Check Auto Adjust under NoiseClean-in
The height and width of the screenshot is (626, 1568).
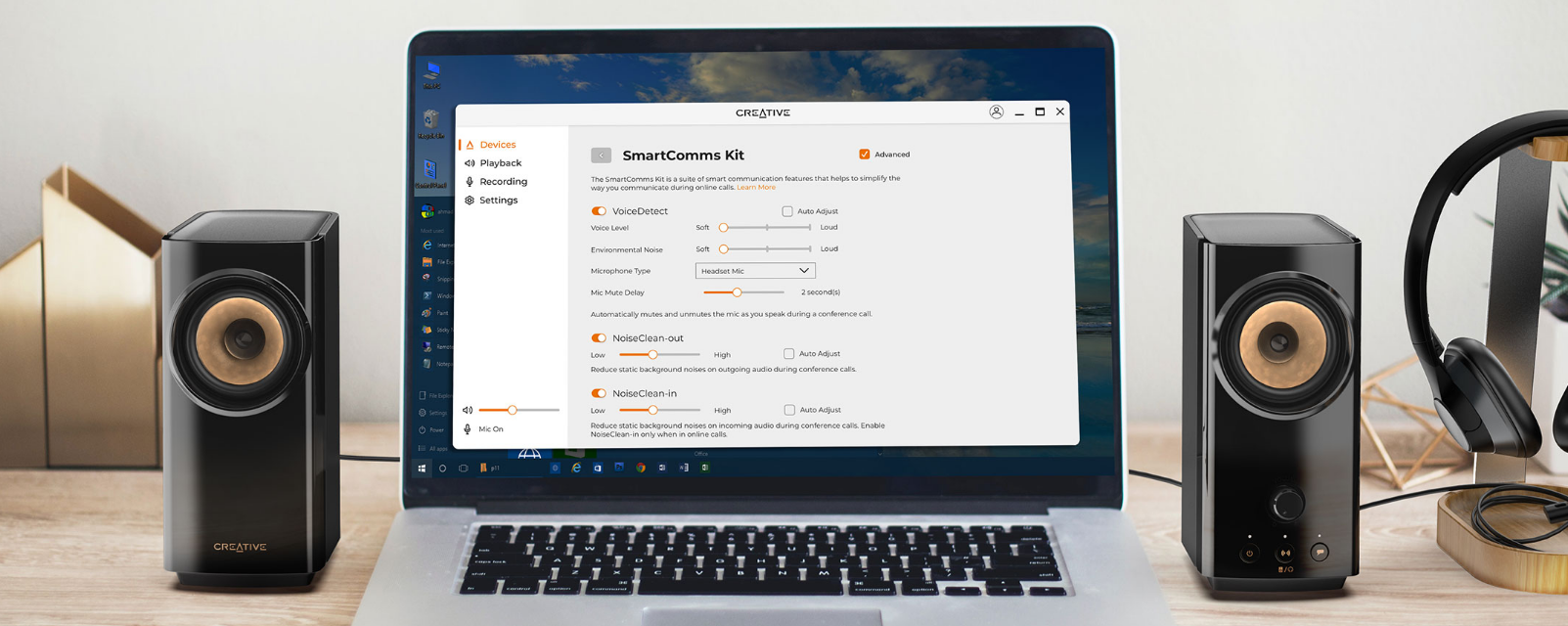pos(789,410)
